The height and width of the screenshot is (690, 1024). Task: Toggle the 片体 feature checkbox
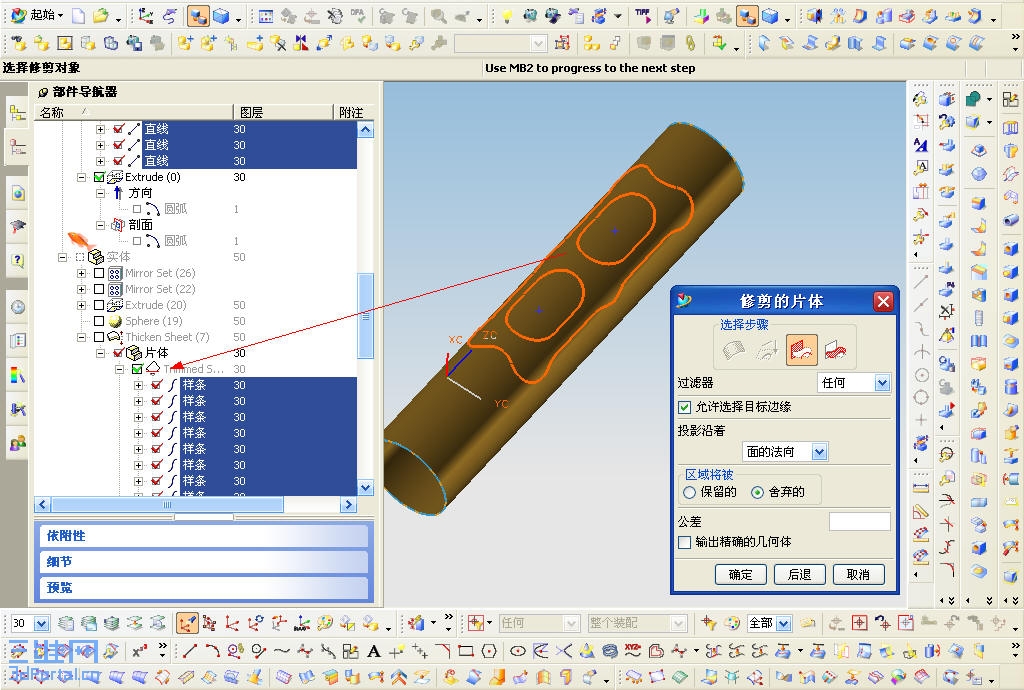click(x=118, y=353)
